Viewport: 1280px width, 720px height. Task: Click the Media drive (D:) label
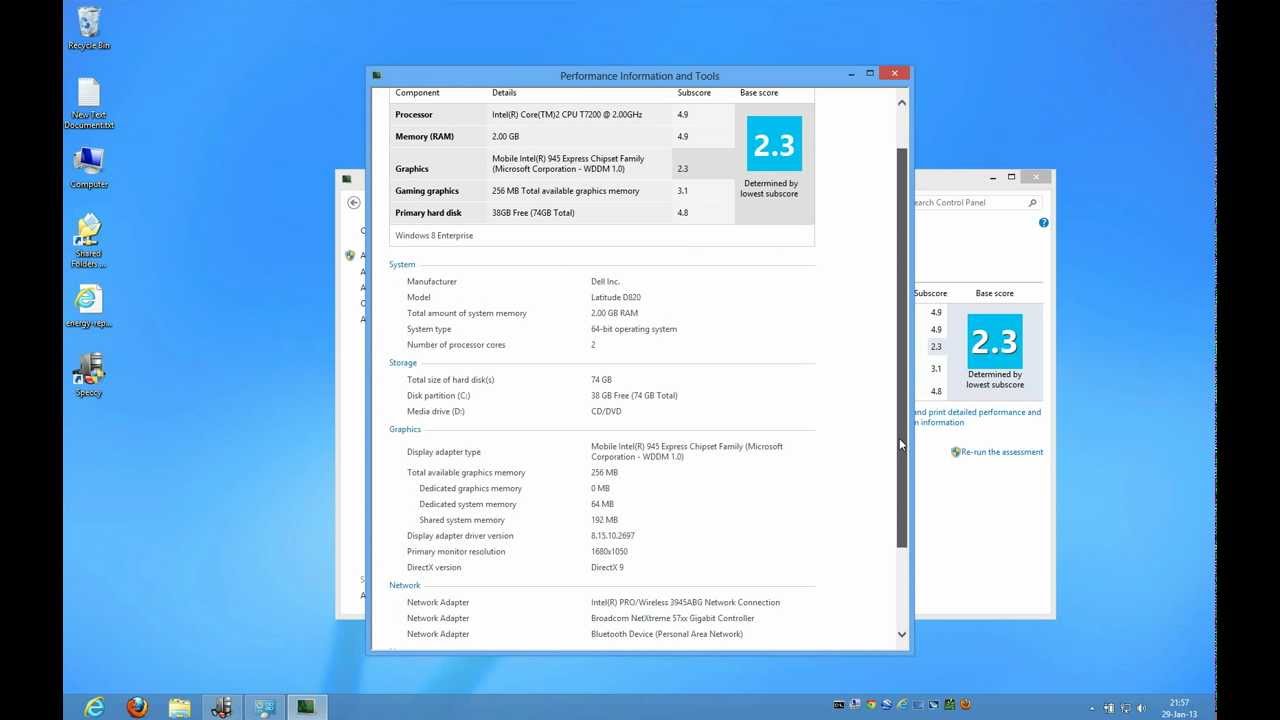[x=436, y=412]
